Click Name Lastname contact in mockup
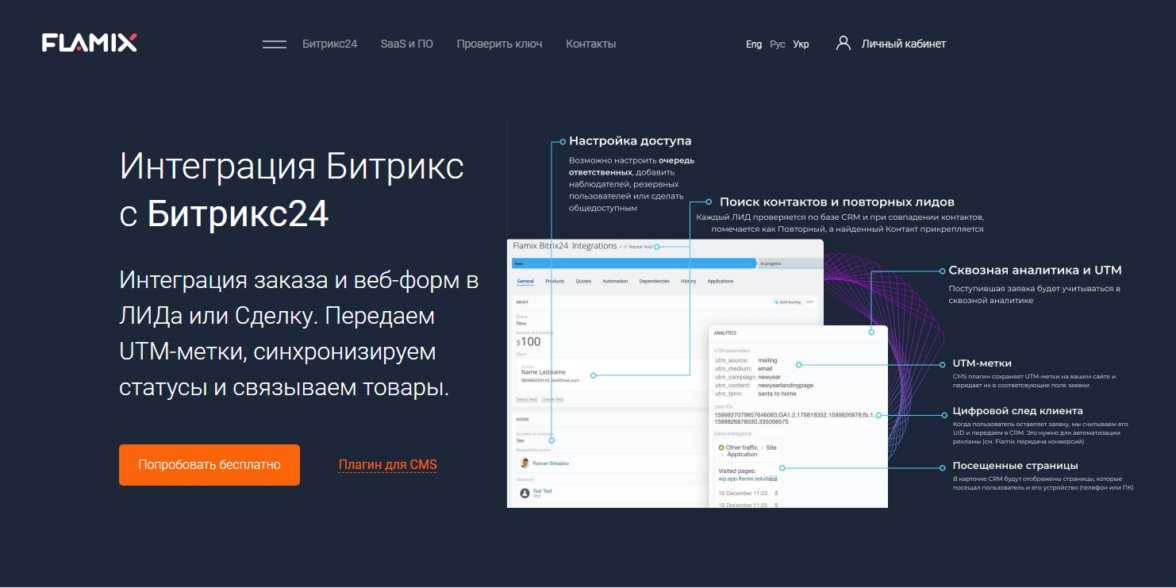This screenshot has width=1176, height=588. coord(543,372)
